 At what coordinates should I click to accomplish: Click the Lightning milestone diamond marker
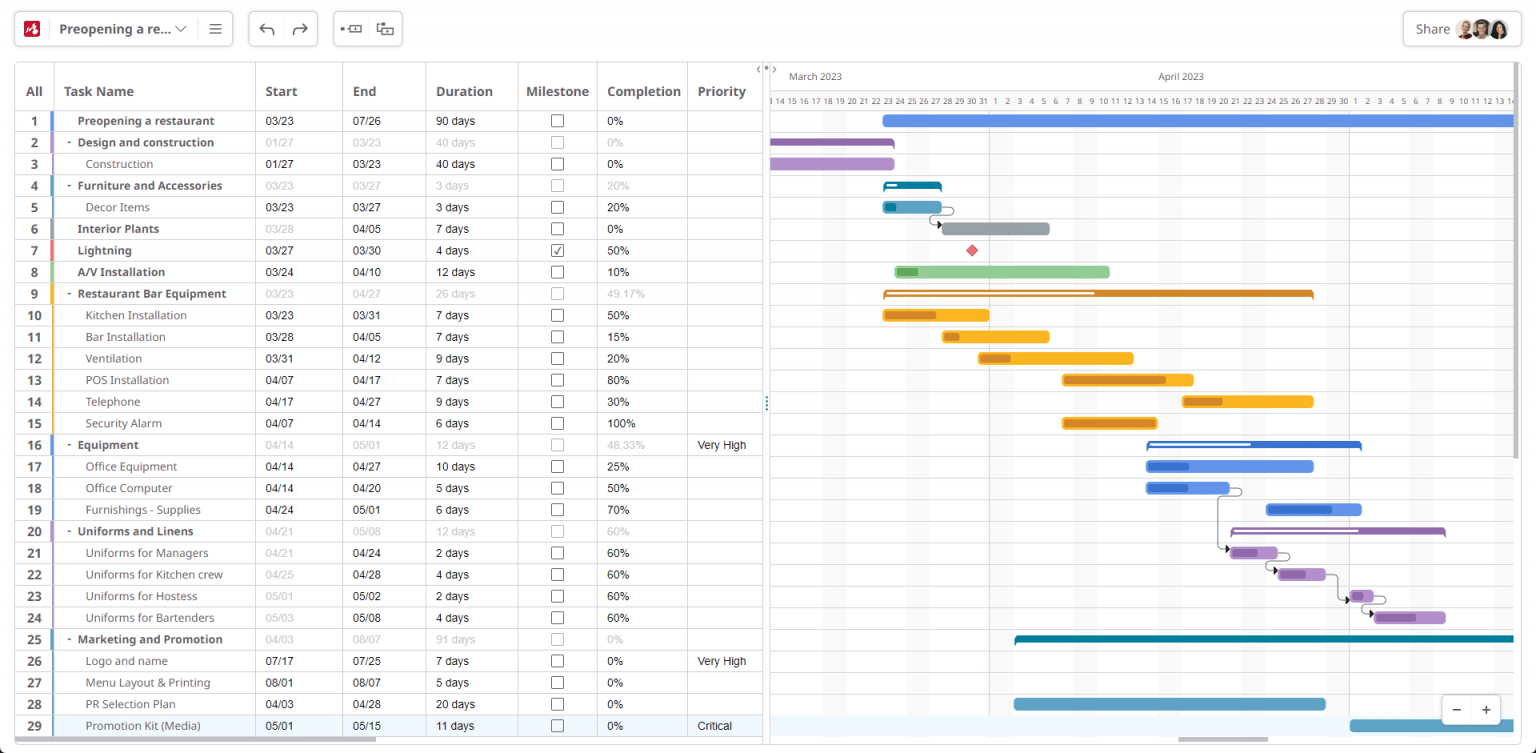pos(972,250)
